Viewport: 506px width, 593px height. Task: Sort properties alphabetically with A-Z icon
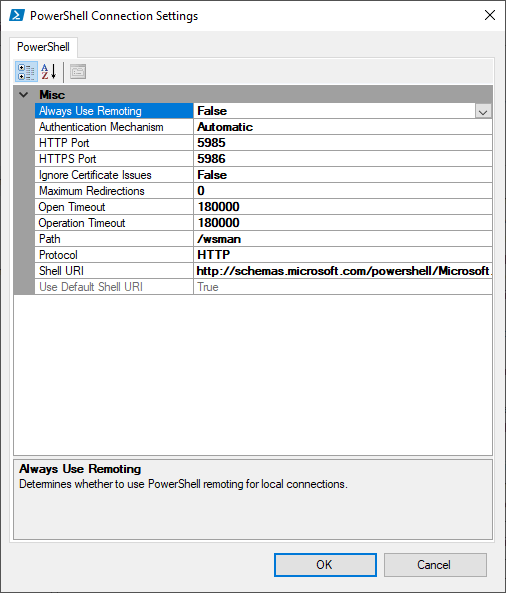click(x=49, y=71)
